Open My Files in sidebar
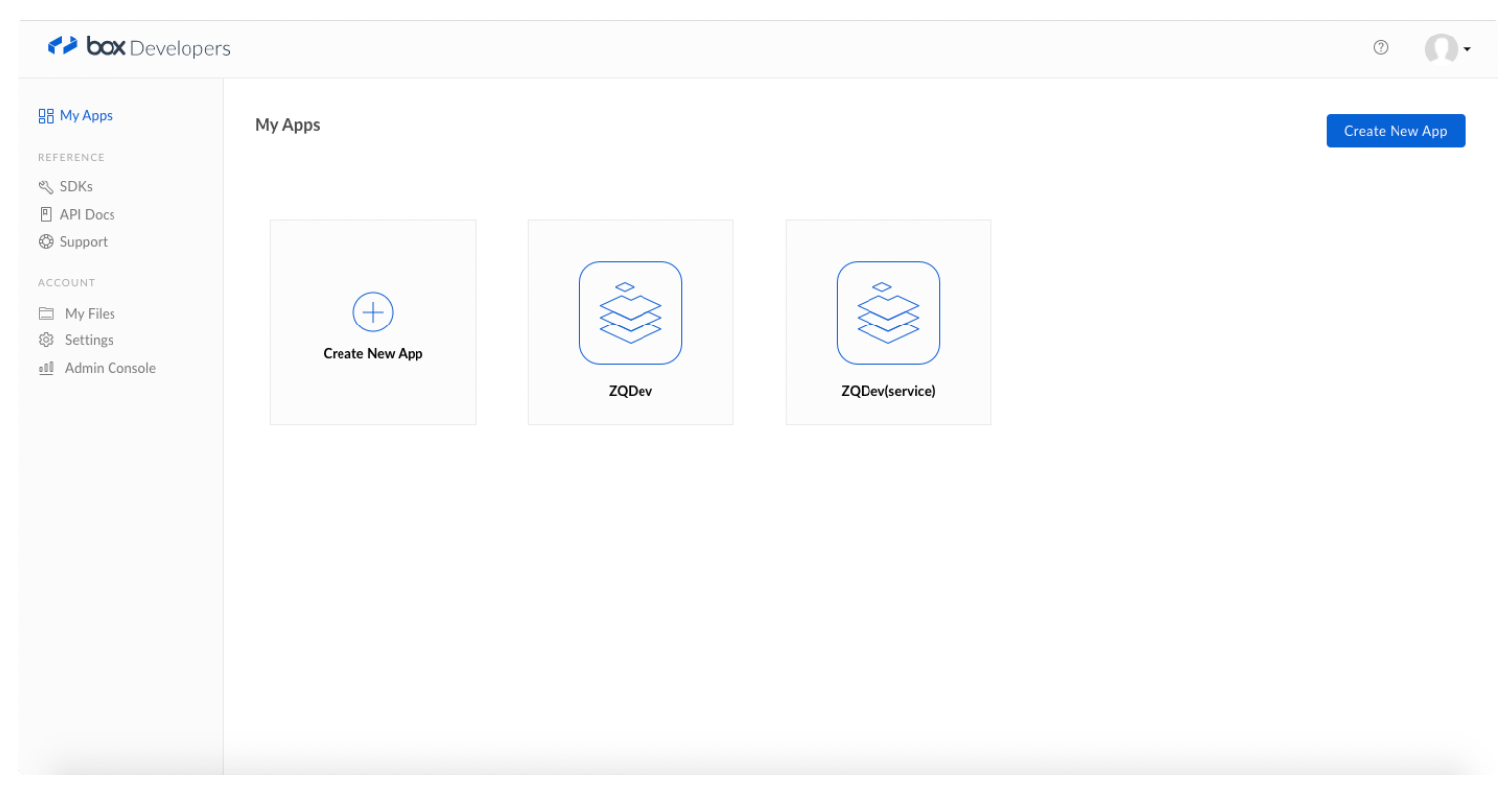Screen dimensions: 1512x795 click(x=90, y=314)
